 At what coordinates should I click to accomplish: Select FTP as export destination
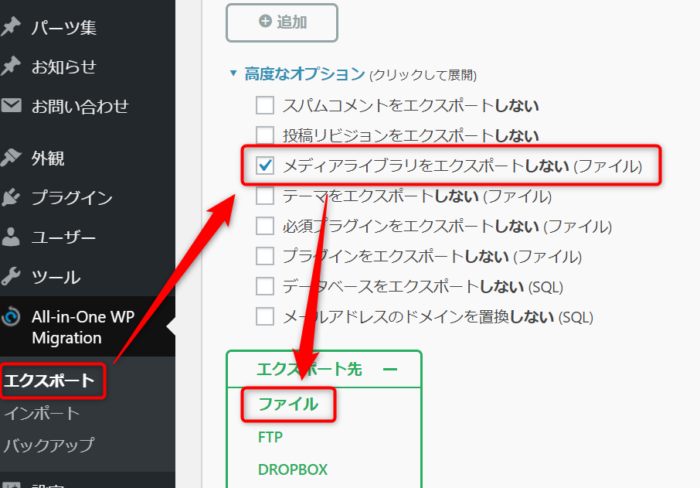coord(272,437)
